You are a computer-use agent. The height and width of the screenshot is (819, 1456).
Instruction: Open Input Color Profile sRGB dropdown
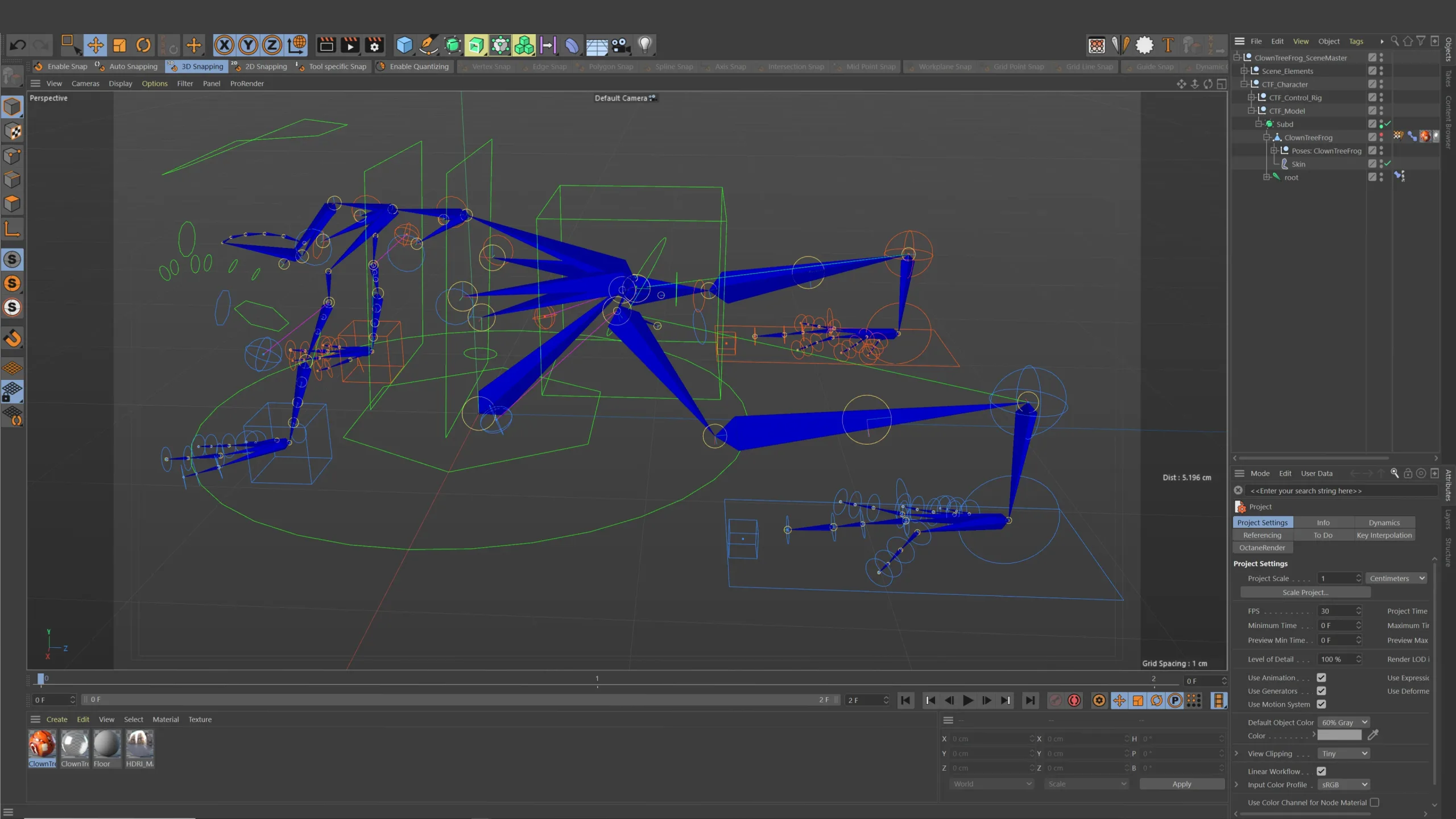tap(1344, 784)
